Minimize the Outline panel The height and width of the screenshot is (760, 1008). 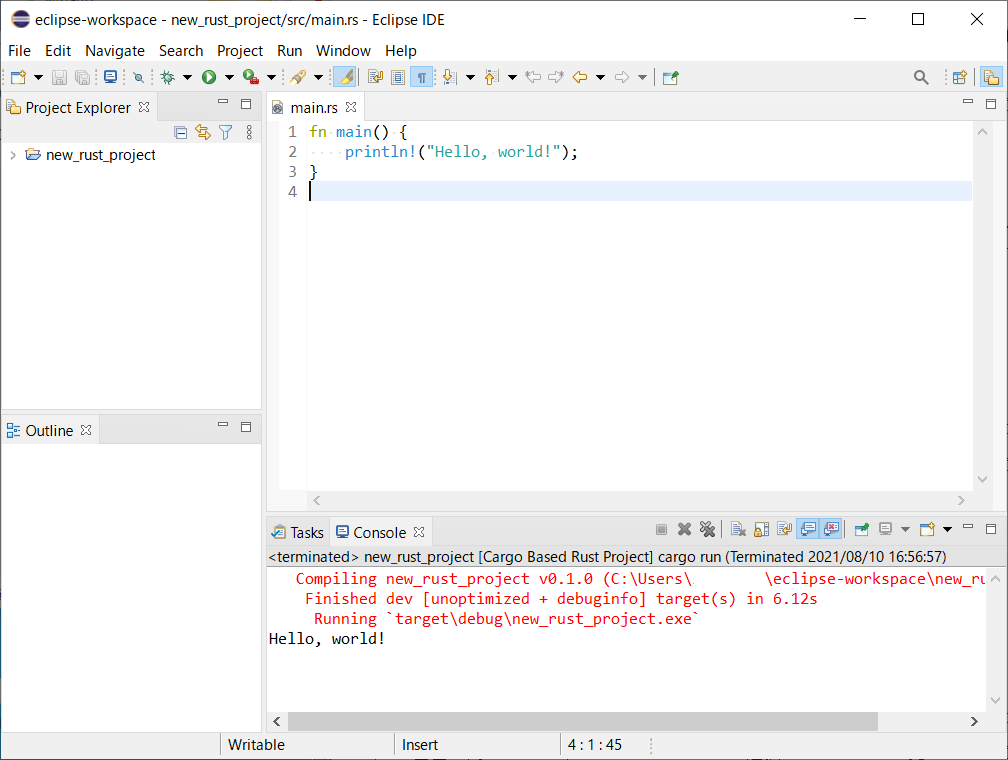click(223, 424)
